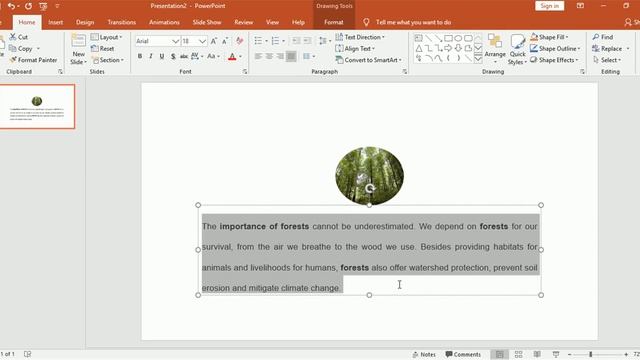Open the font name dropdown showing Arial
640x360 pixels.
[175, 41]
